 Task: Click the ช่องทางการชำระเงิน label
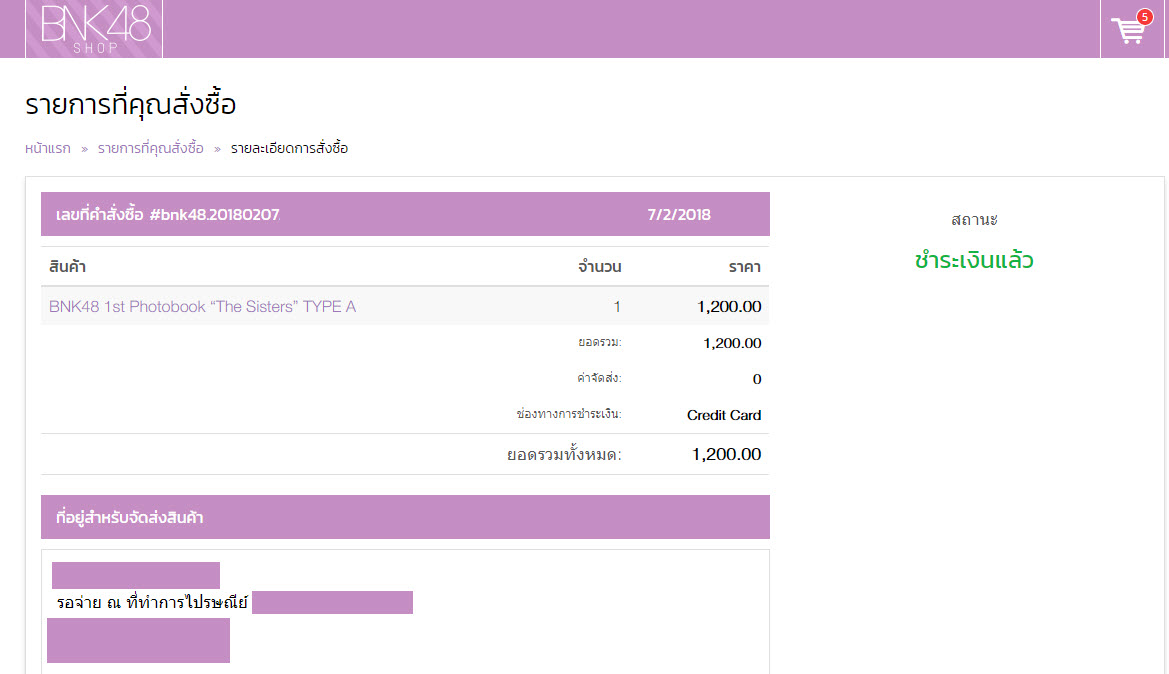(x=569, y=414)
